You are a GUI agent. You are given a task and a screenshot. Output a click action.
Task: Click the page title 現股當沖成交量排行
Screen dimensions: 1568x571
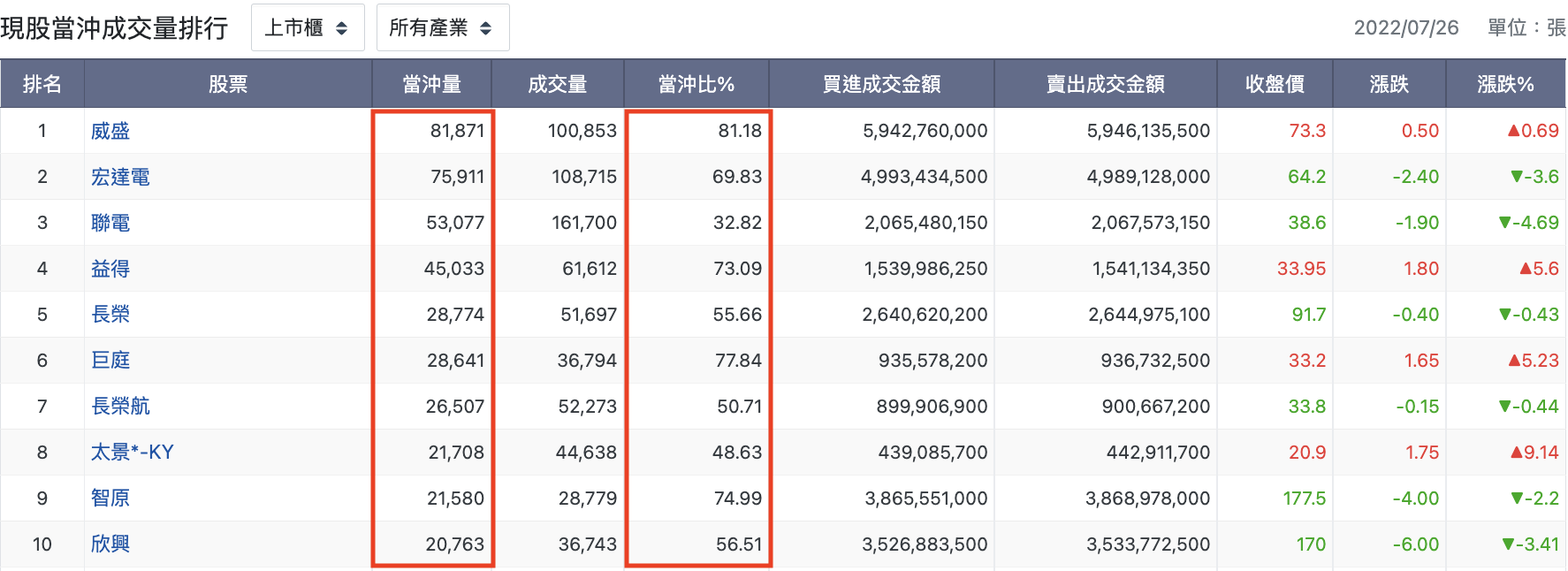pos(114,28)
